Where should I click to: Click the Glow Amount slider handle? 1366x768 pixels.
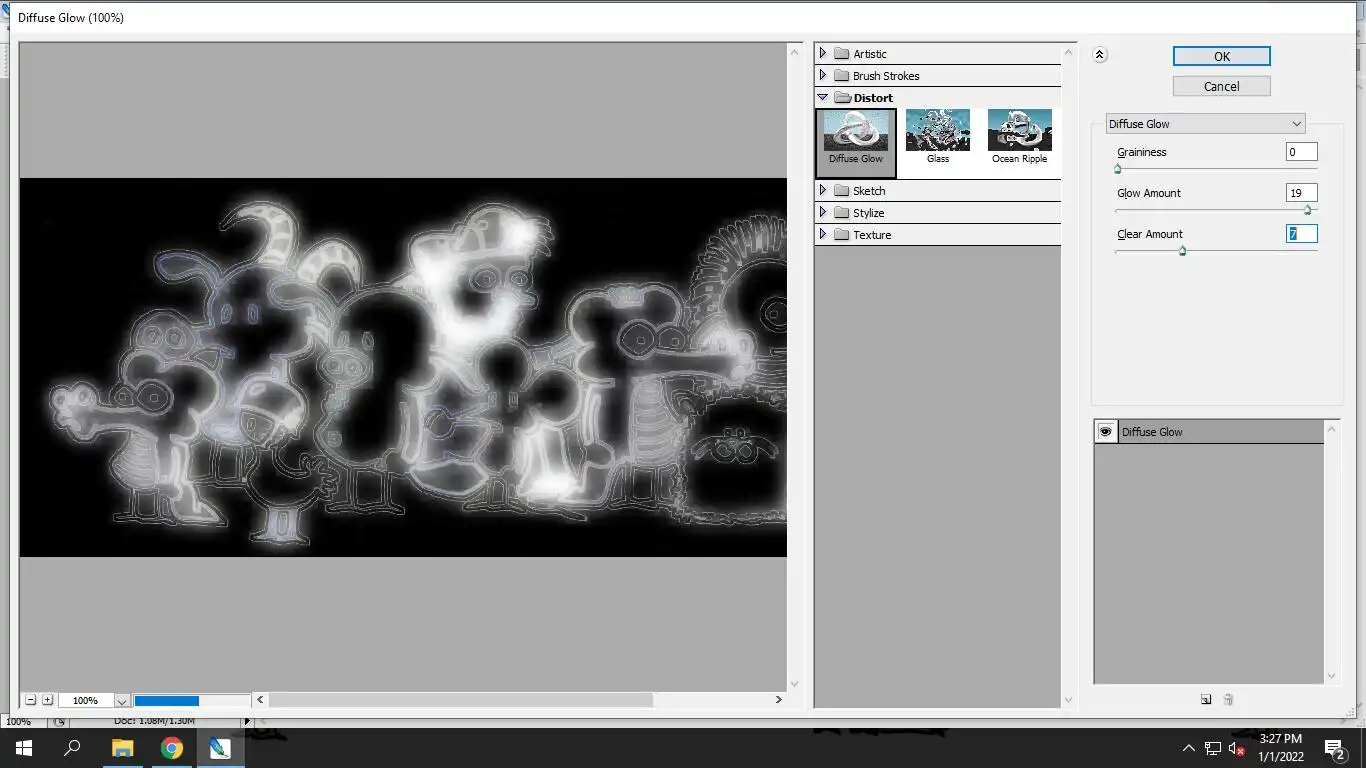tap(1307, 210)
